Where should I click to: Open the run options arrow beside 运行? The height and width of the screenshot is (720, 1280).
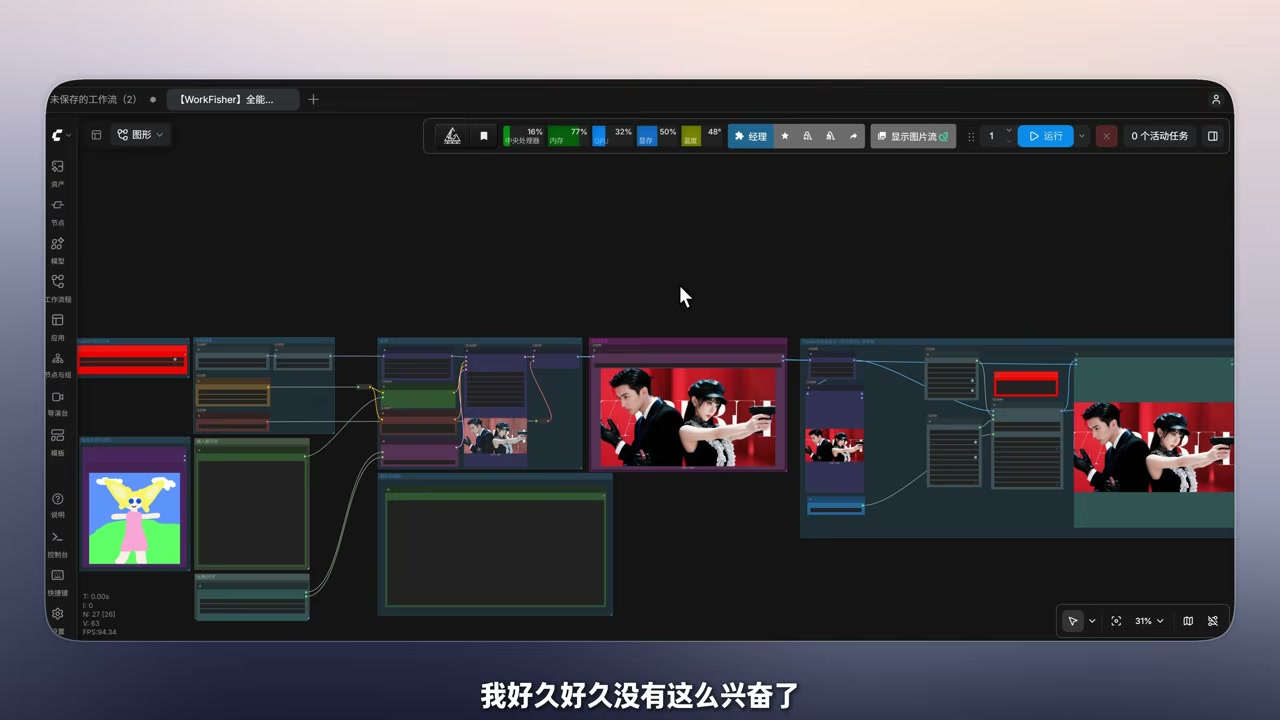point(1081,136)
